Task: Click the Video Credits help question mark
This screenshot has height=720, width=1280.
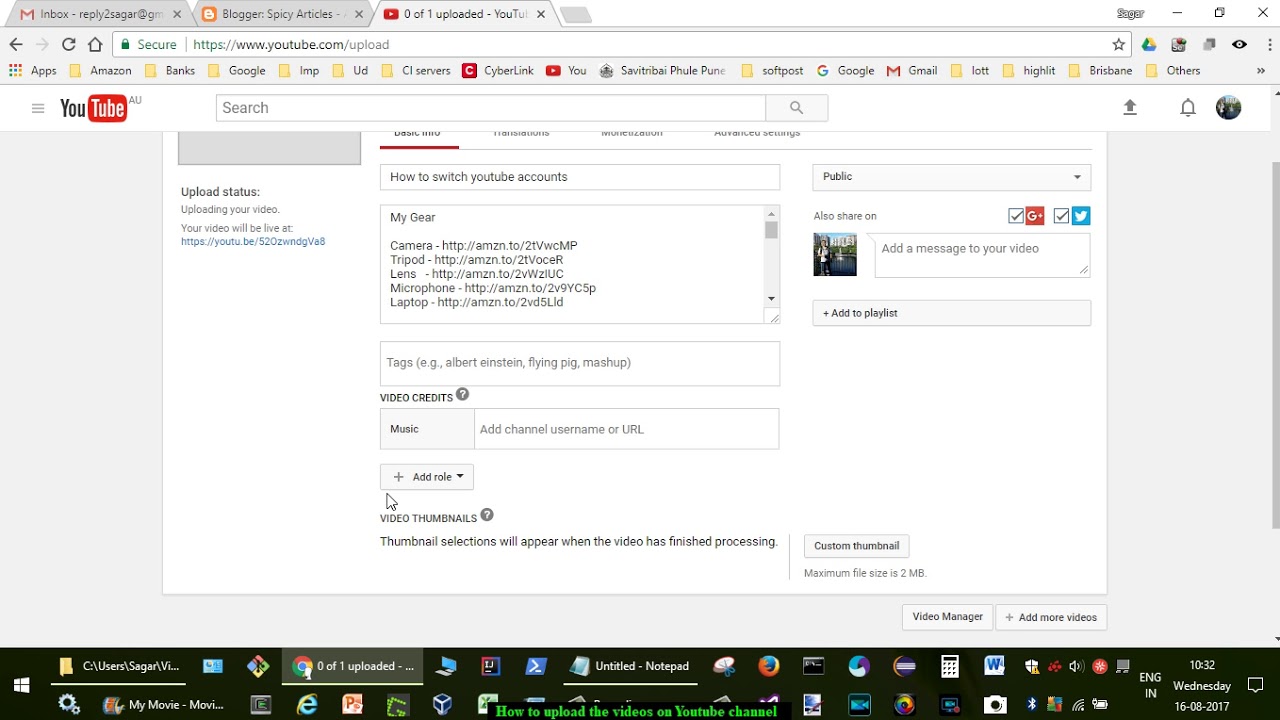Action: [x=462, y=395]
